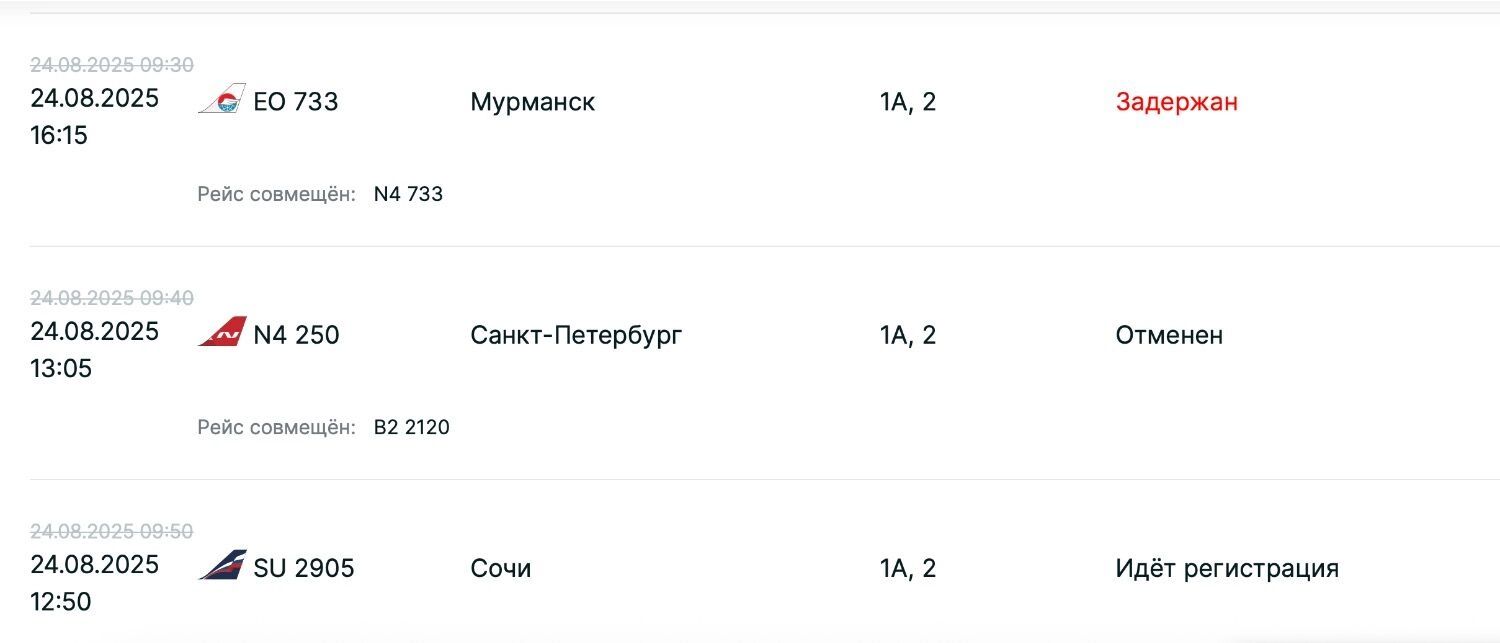This screenshot has height=643, width=1500.
Task: Click destination Сочи
Action: (x=500, y=569)
